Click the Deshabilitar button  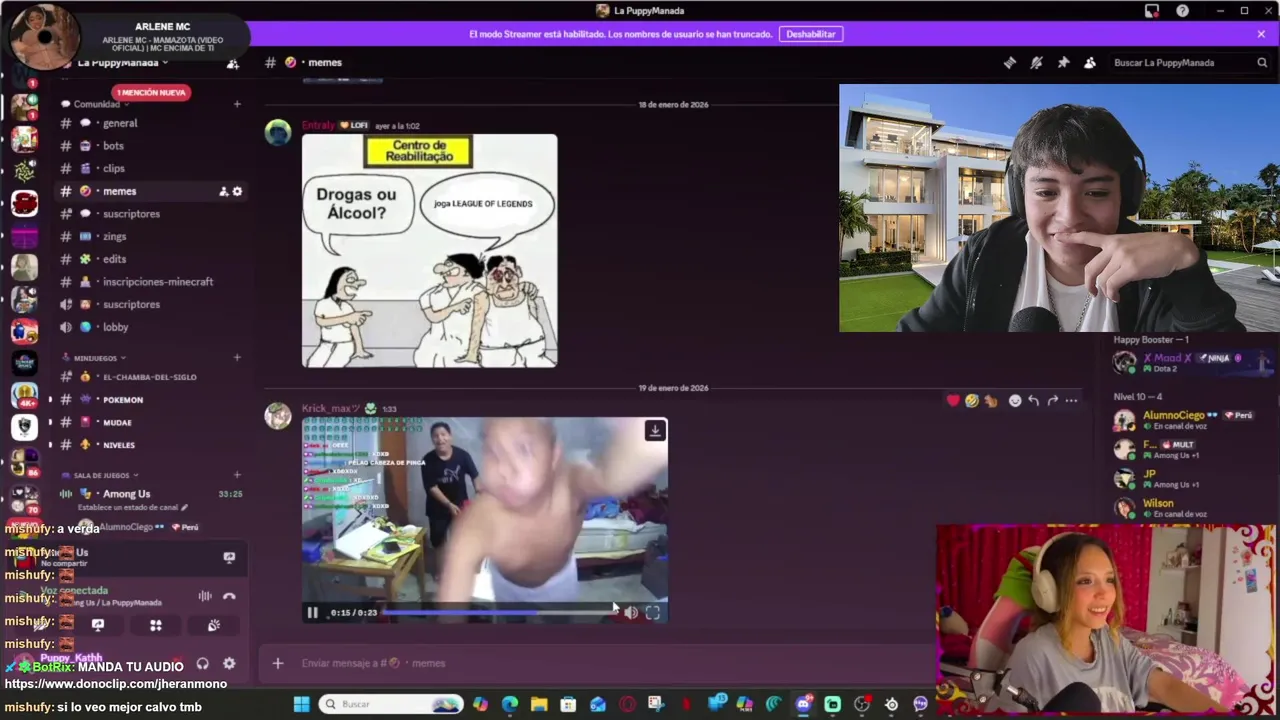(810, 34)
